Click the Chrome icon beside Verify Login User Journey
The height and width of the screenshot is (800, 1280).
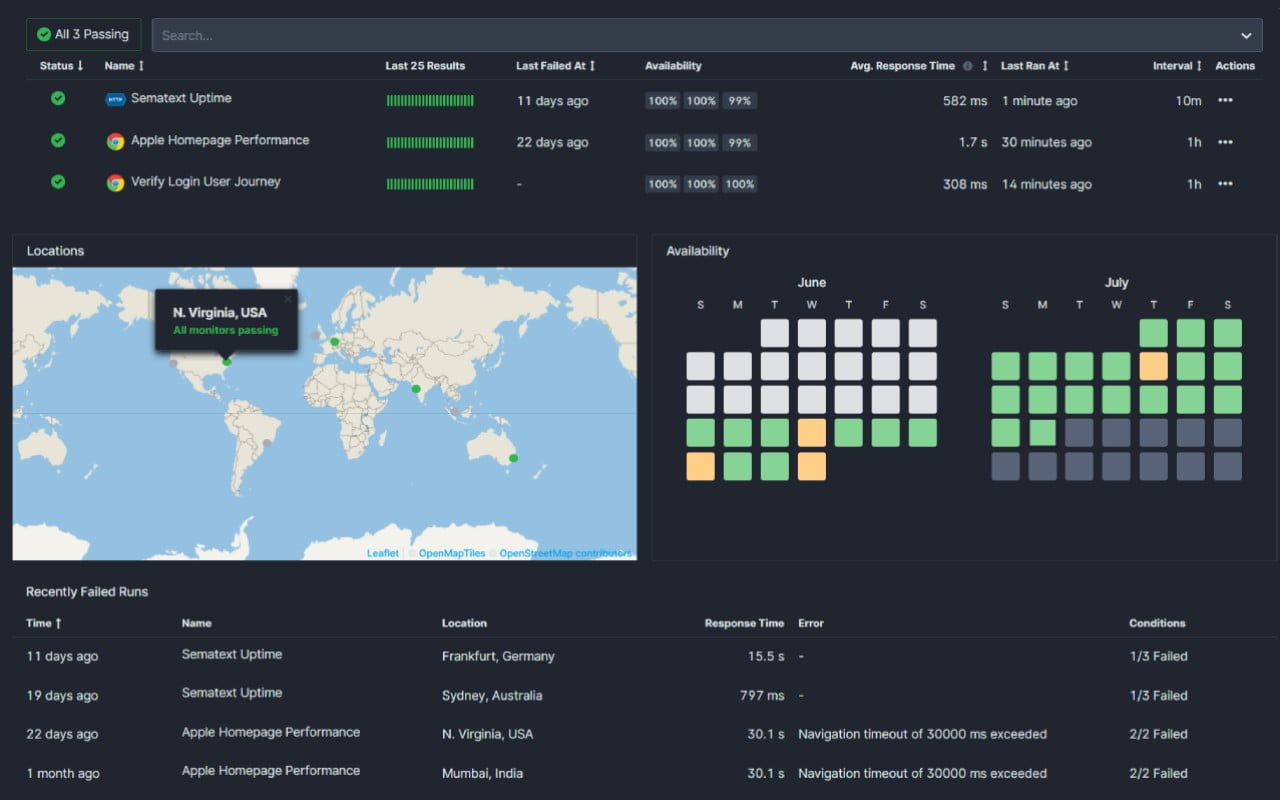point(115,183)
